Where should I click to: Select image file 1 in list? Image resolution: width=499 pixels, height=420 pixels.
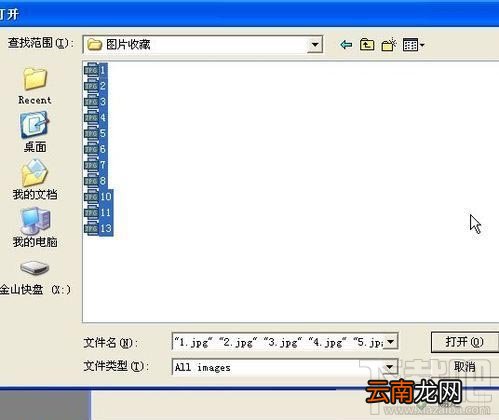click(96, 70)
